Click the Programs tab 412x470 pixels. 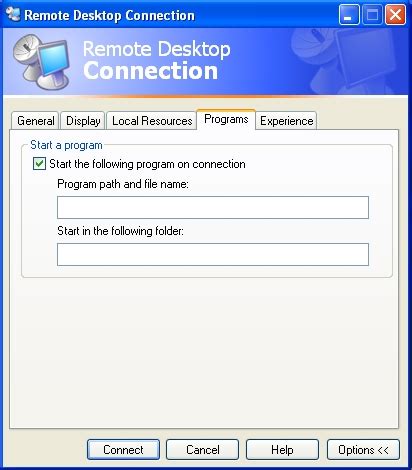226,119
